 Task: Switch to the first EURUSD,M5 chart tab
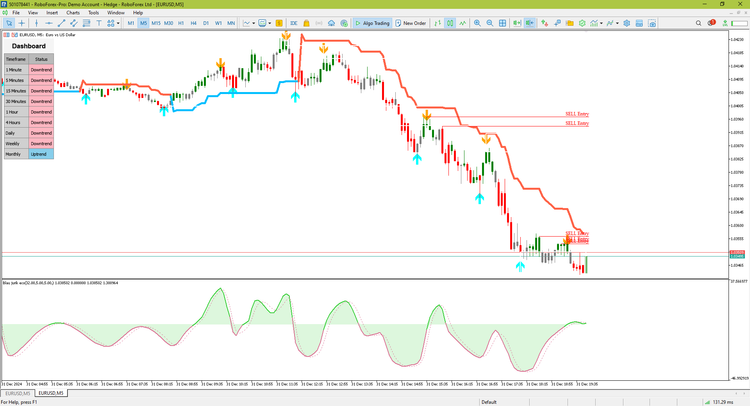pos(19,394)
